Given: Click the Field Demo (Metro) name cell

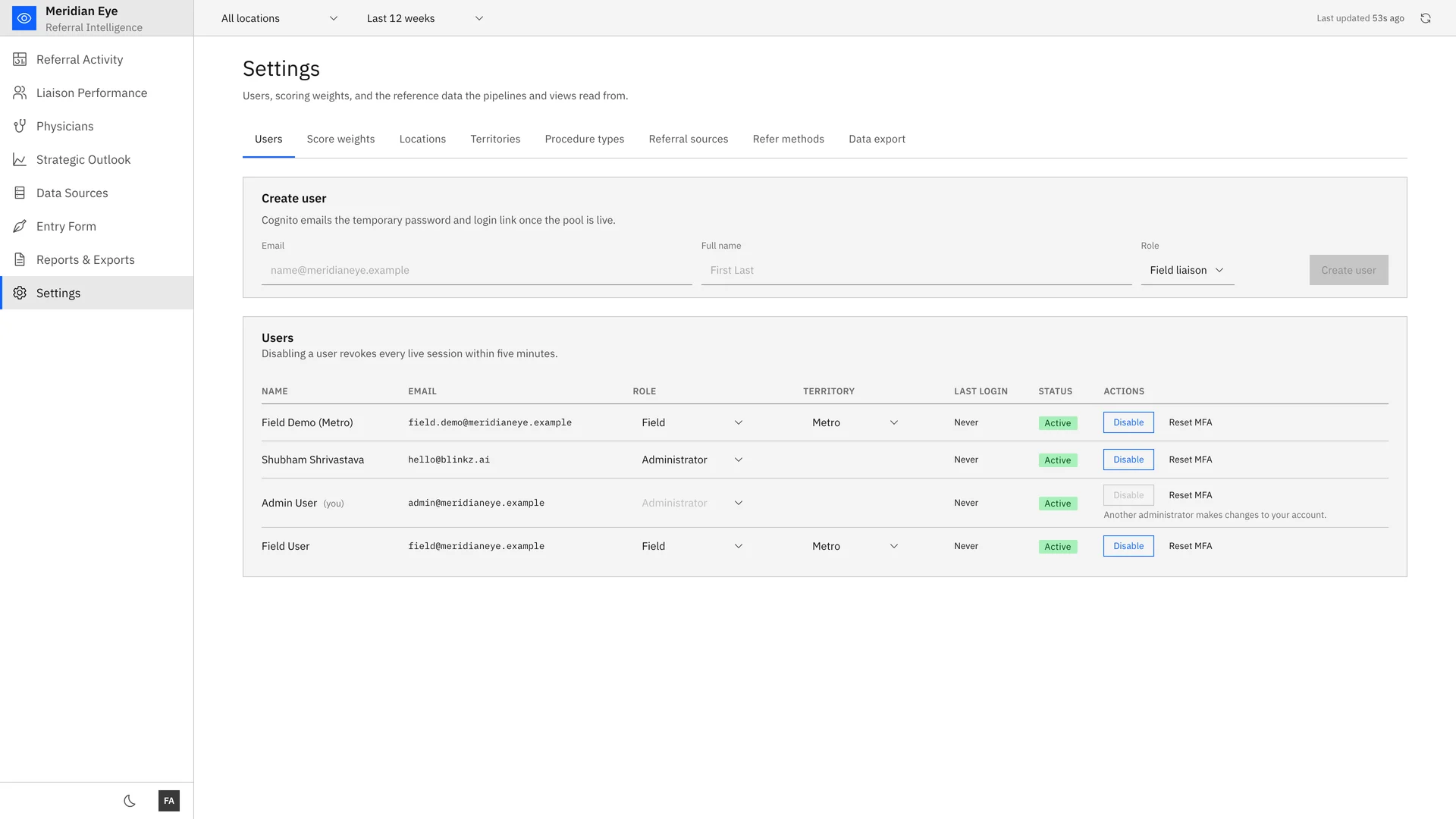Looking at the screenshot, I should (x=307, y=422).
